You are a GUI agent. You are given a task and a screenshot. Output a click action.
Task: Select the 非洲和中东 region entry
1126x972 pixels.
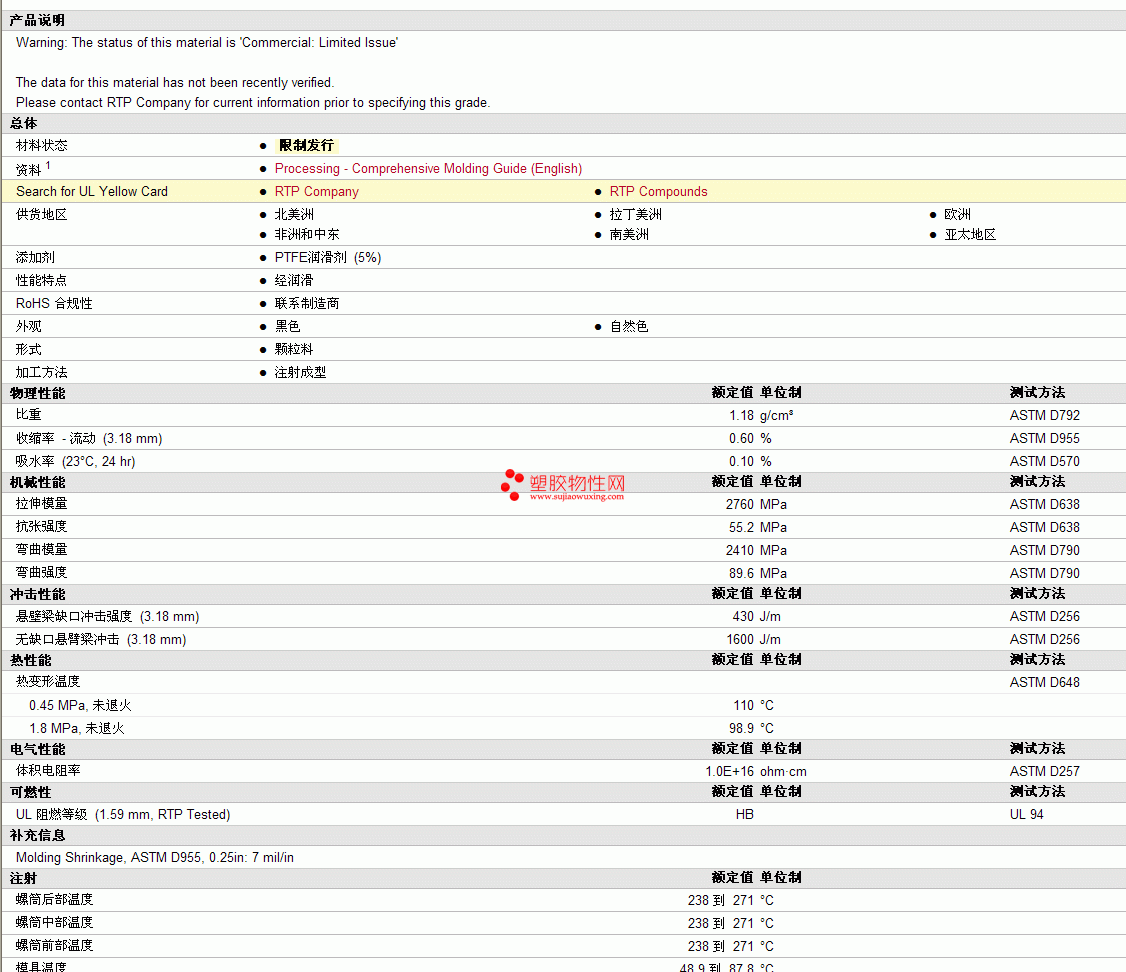[x=307, y=235]
